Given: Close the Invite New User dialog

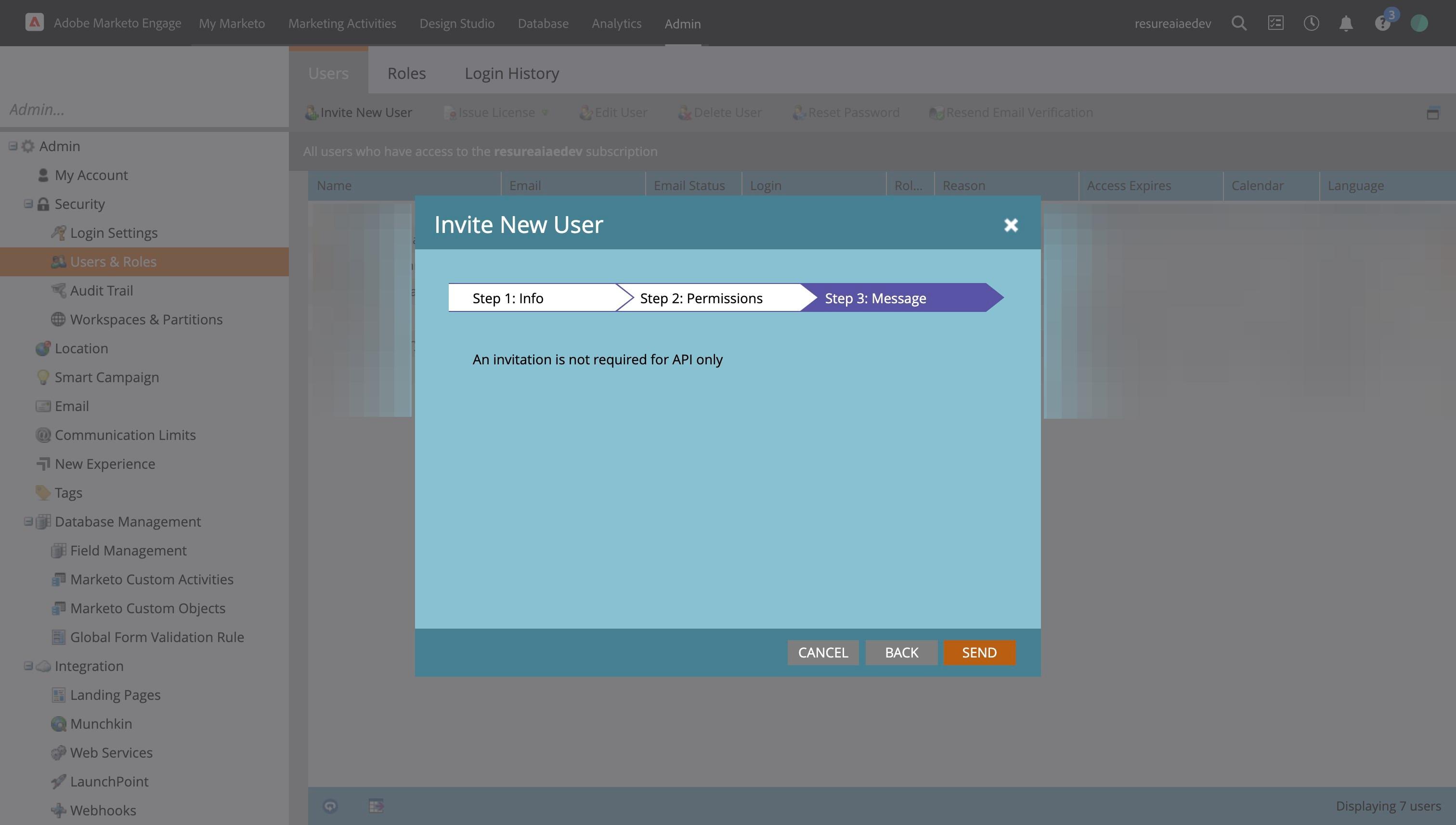Looking at the screenshot, I should tap(1011, 225).
